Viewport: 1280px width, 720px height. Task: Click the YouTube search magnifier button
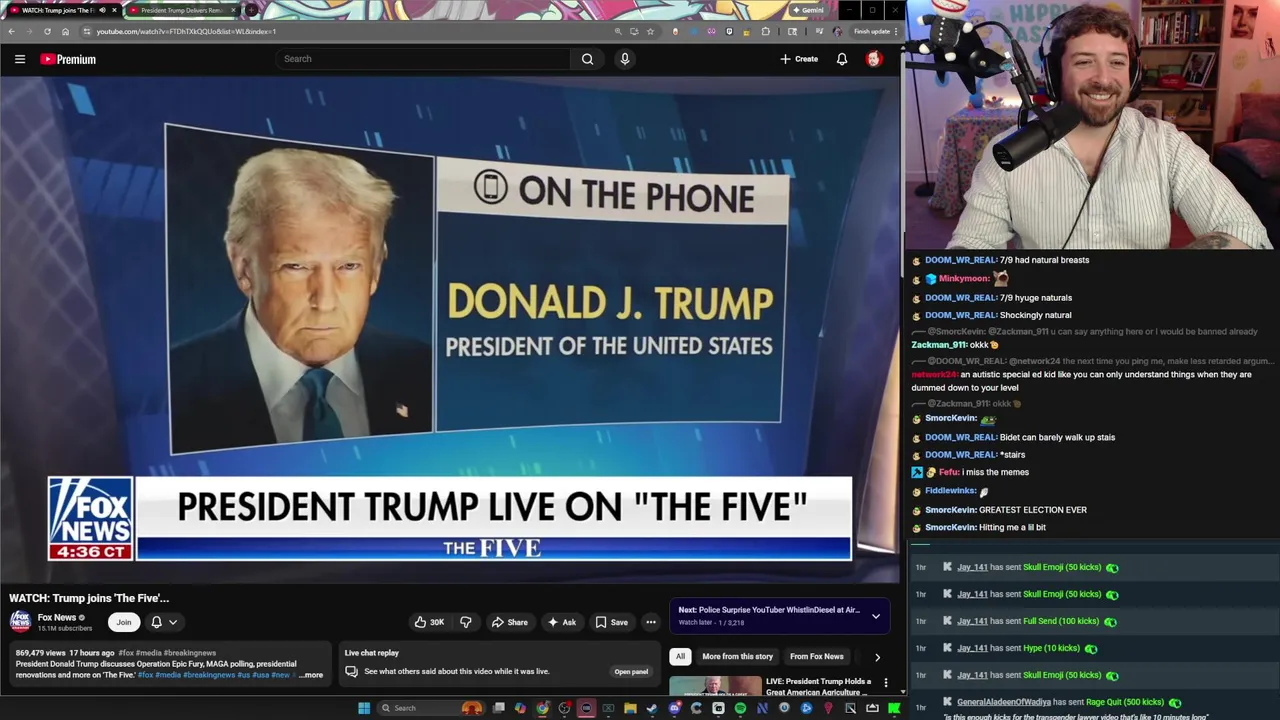click(x=587, y=59)
